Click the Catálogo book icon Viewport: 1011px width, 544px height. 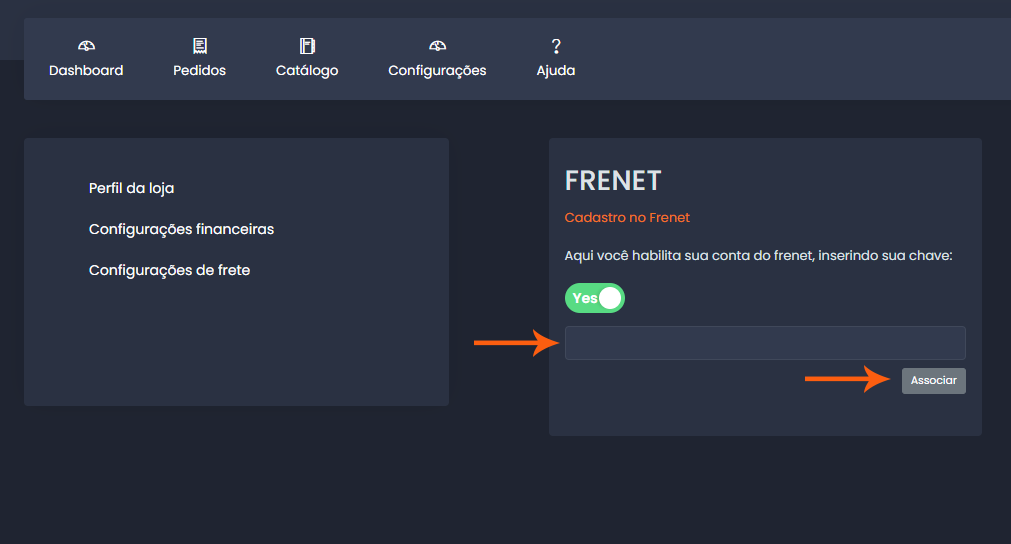pos(307,46)
